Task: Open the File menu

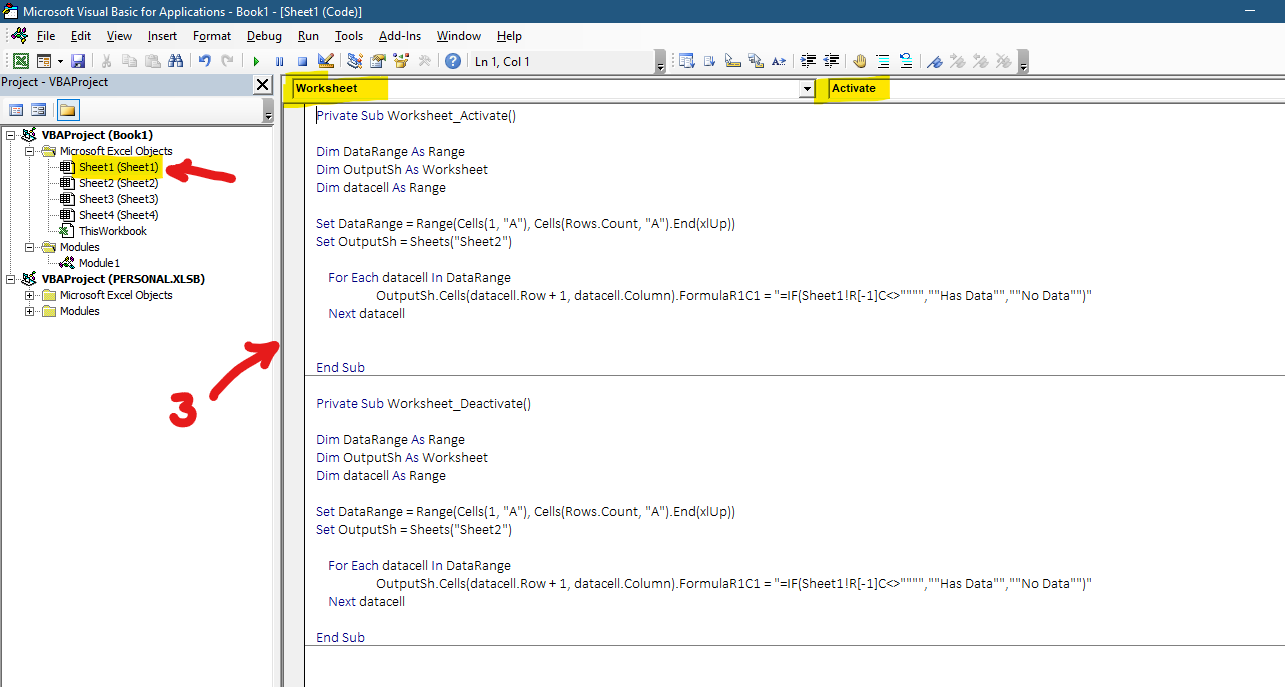Action: click(46, 35)
